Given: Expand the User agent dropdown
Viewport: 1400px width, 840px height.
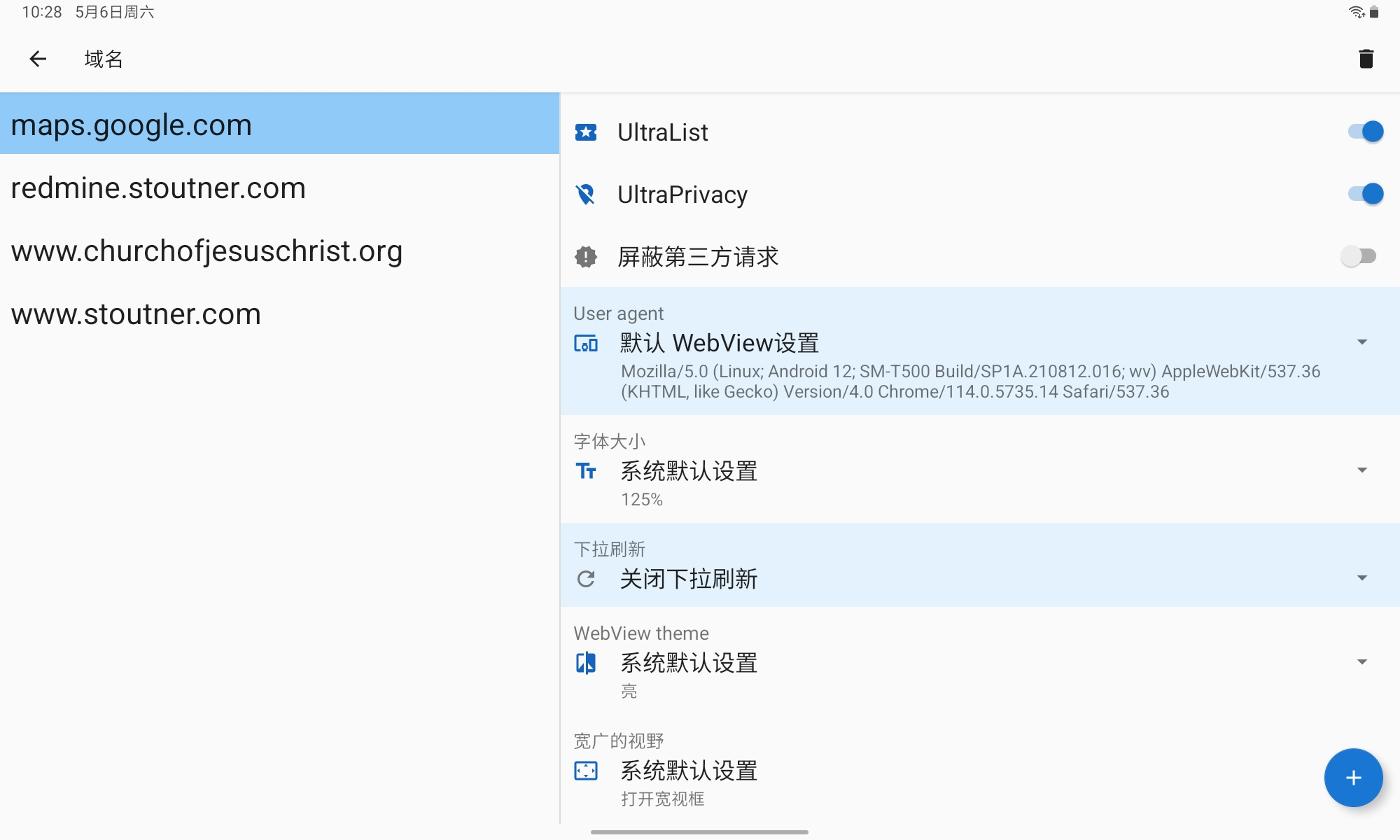Looking at the screenshot, I should [1361, 342].
